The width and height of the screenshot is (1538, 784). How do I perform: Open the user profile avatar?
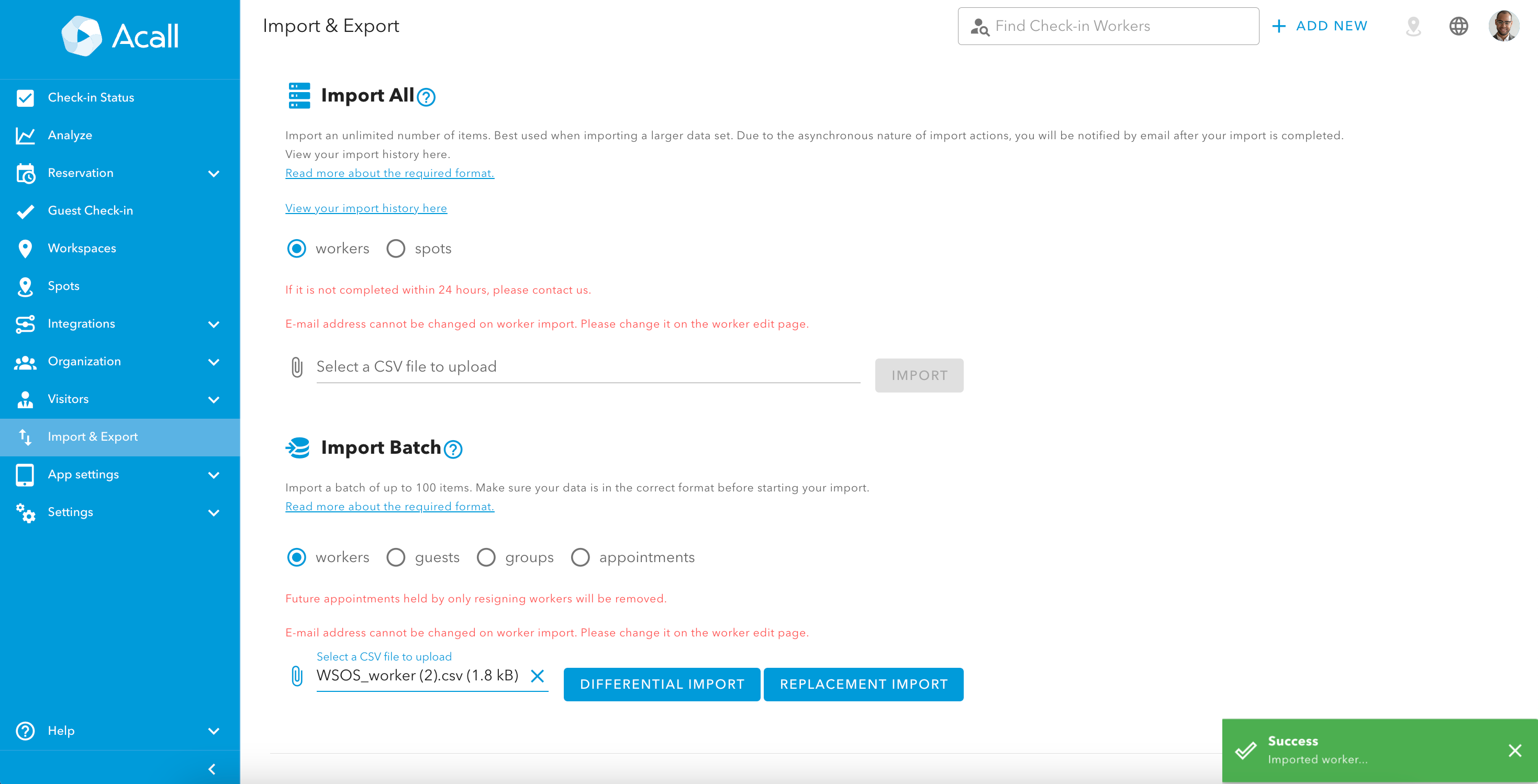click(x=1503, y=26)
